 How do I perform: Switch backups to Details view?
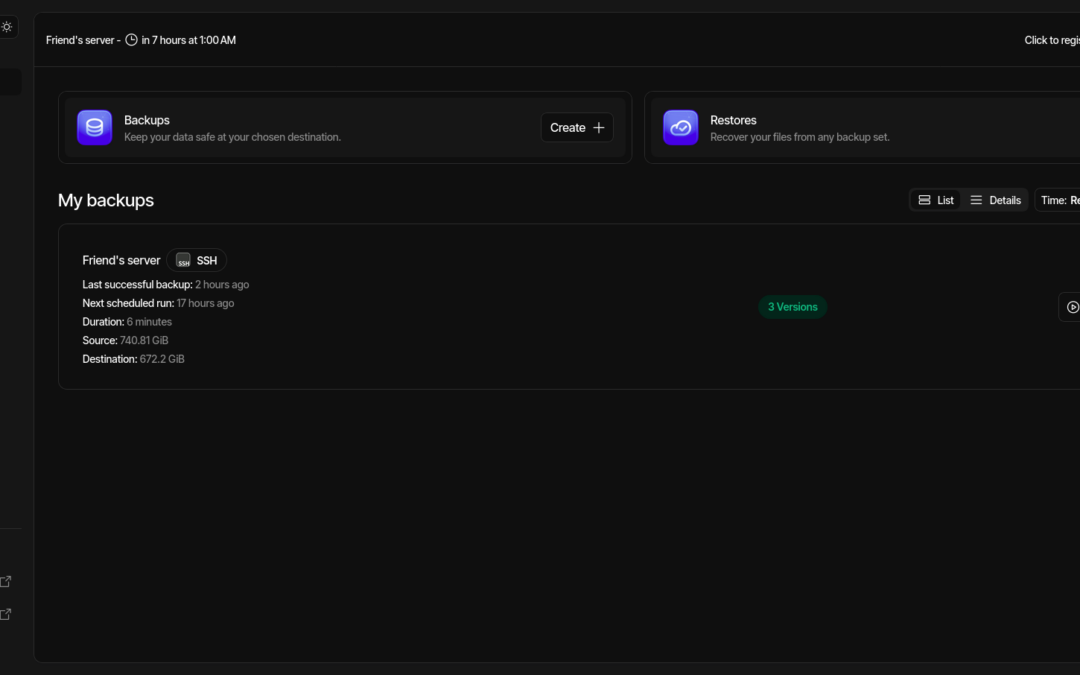click(995, 200)
